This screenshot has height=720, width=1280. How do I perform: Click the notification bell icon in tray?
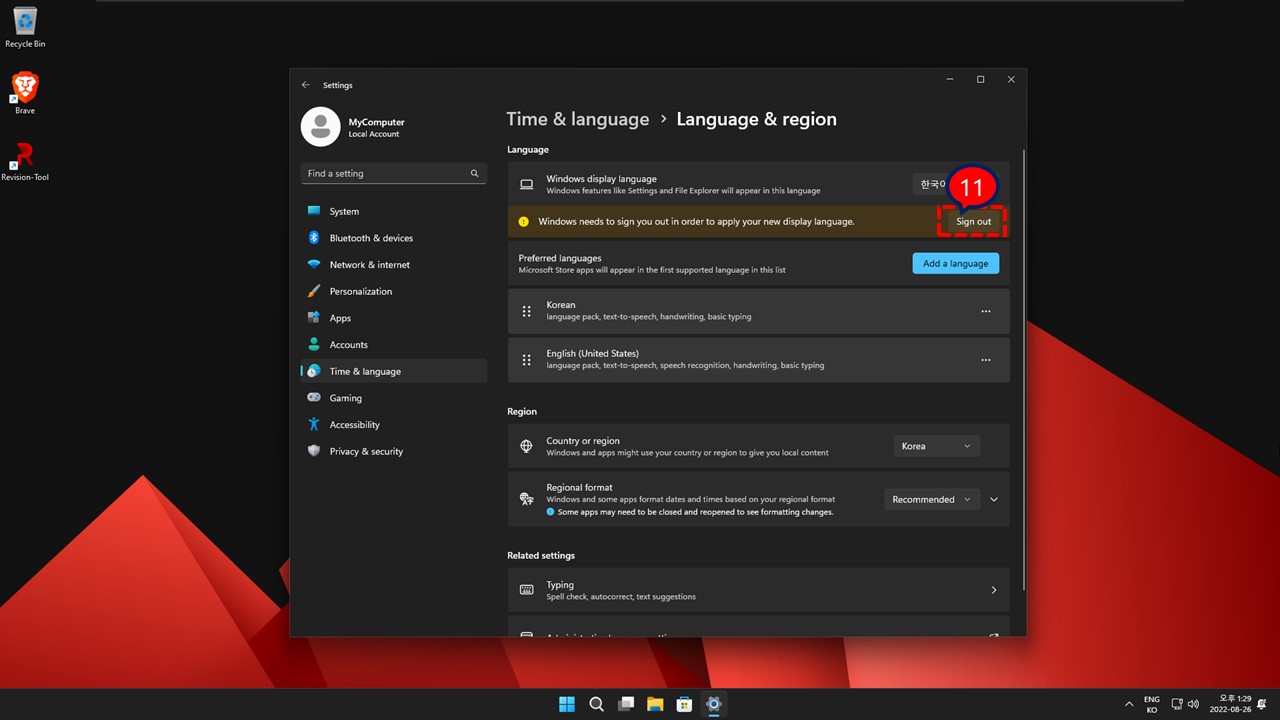click(x=1263, y=704)
